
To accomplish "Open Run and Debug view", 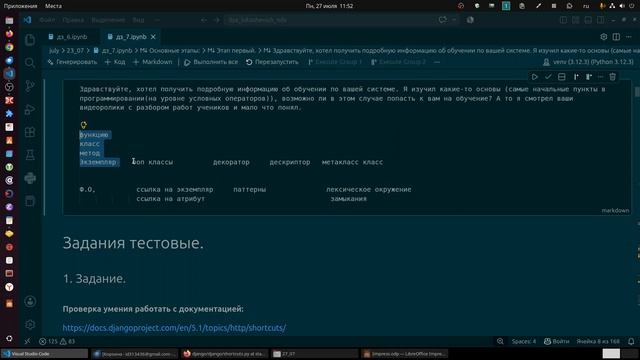I will click(x=30, y=109).
